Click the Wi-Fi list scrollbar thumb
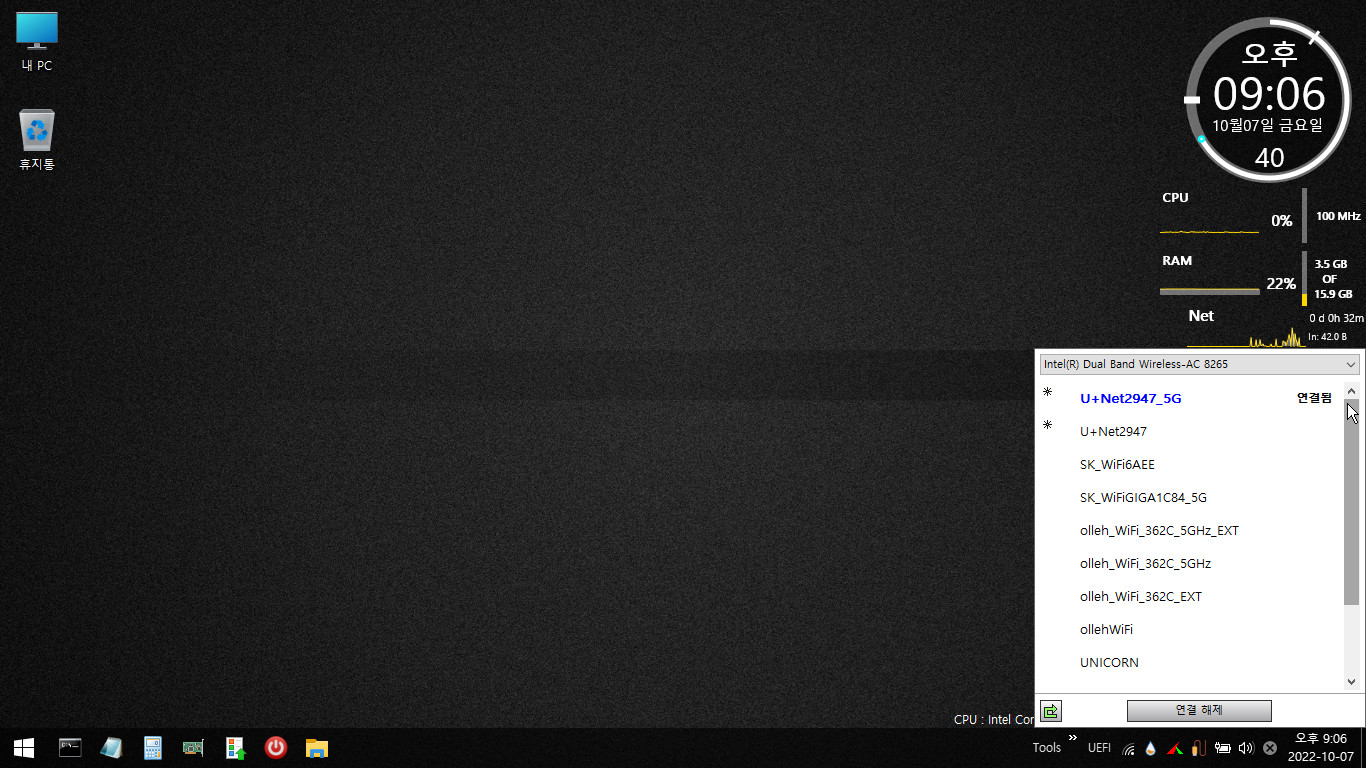This screenshot has height=768, width=1366. (x=1352, y=503)
